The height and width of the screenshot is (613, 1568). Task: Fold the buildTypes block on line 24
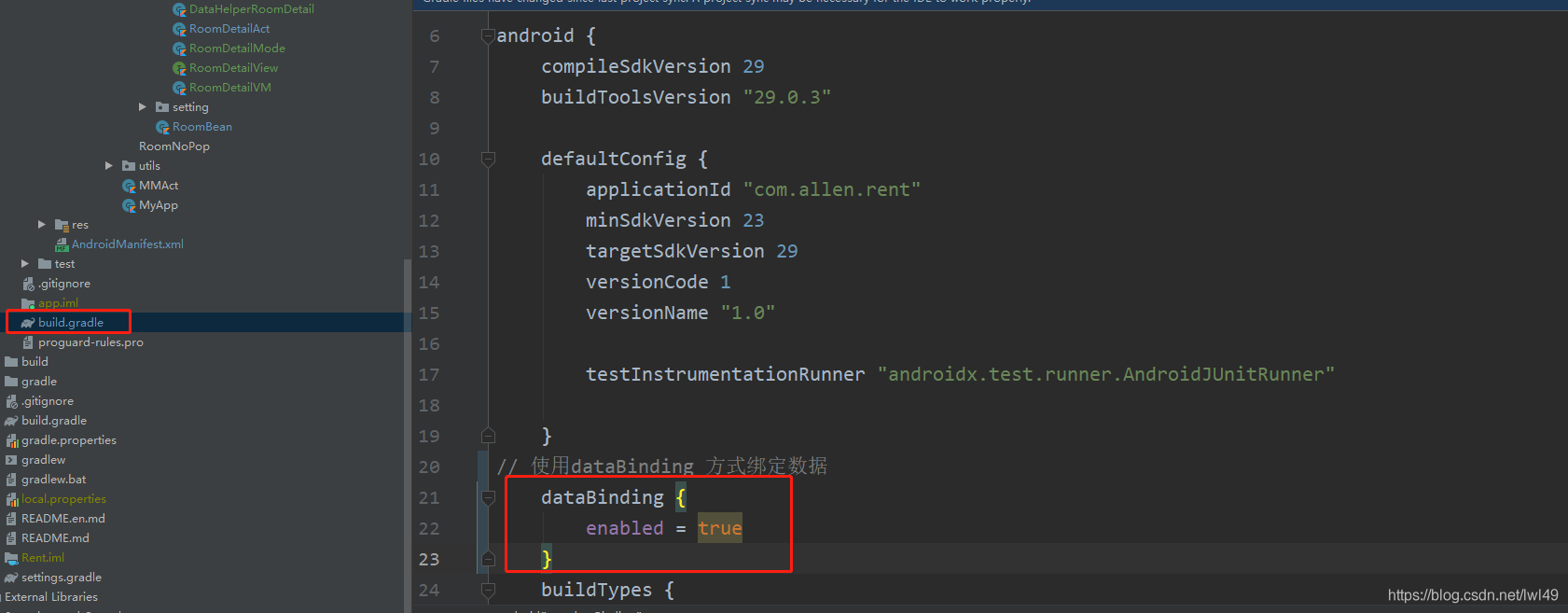coord(488,590)
